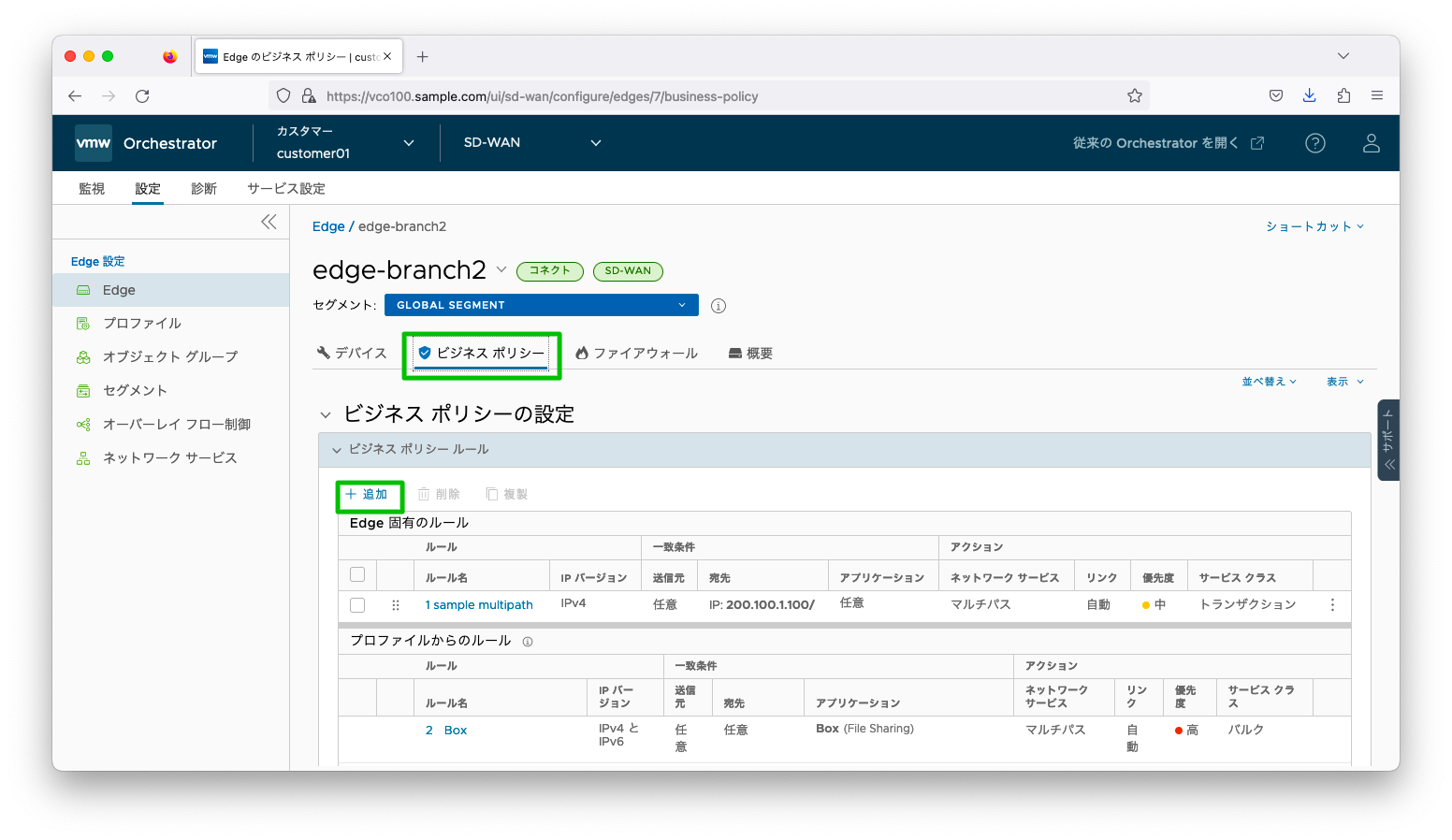Image resolution: width=1452 pixels, height=840 pixels.
Task: Switch to the サービス設定 tab
Action: pos(286,189)
